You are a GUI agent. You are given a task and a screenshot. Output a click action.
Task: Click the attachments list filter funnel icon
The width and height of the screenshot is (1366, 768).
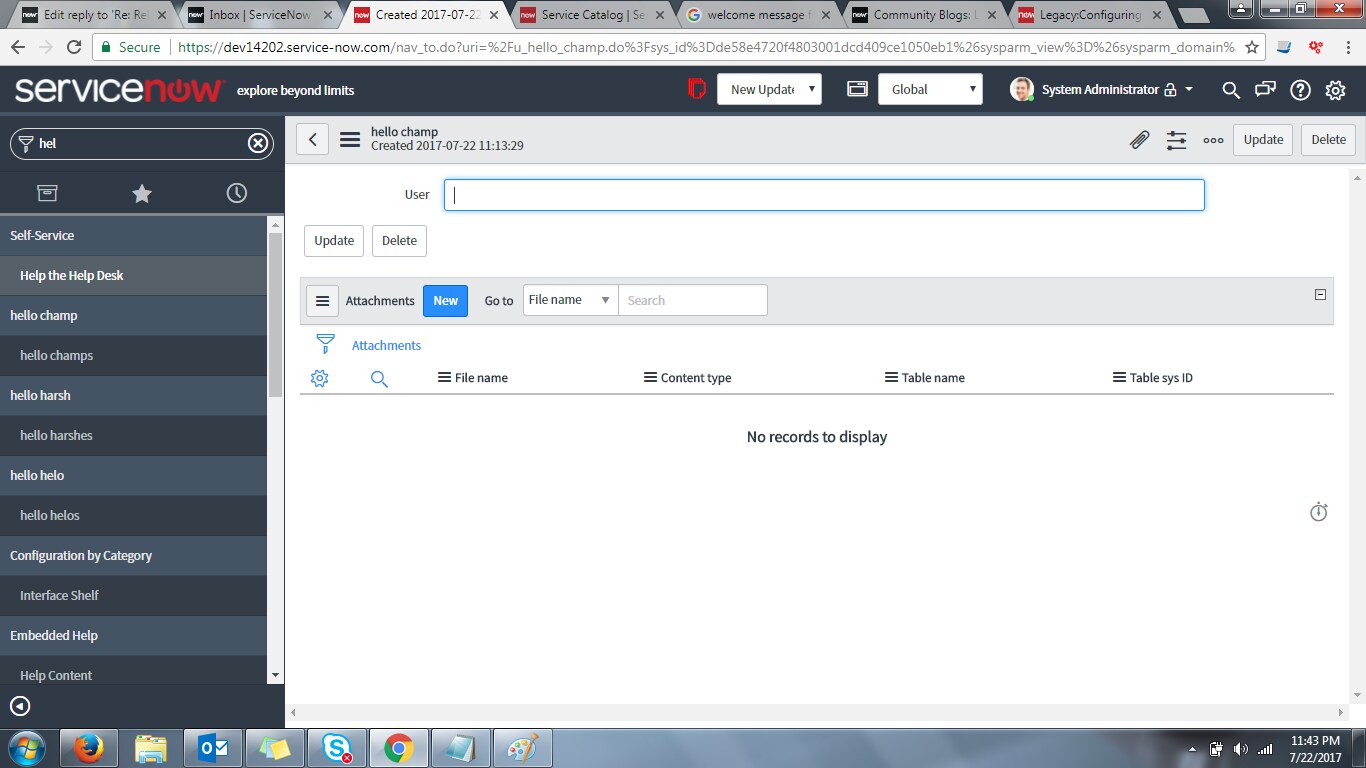click(325, 345)
